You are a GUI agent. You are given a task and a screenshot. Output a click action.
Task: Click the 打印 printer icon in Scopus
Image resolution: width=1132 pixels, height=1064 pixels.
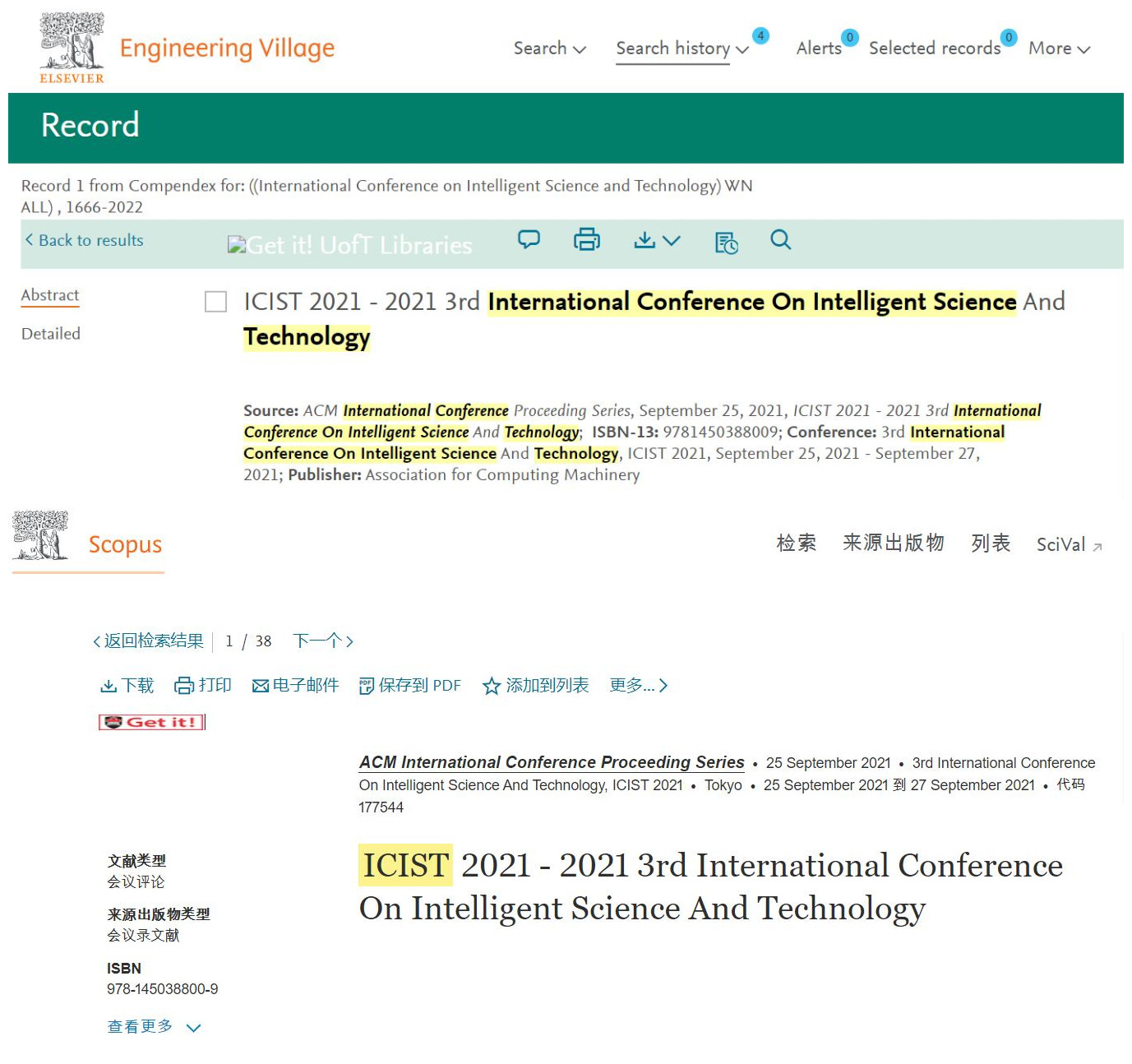click(184, 686)
